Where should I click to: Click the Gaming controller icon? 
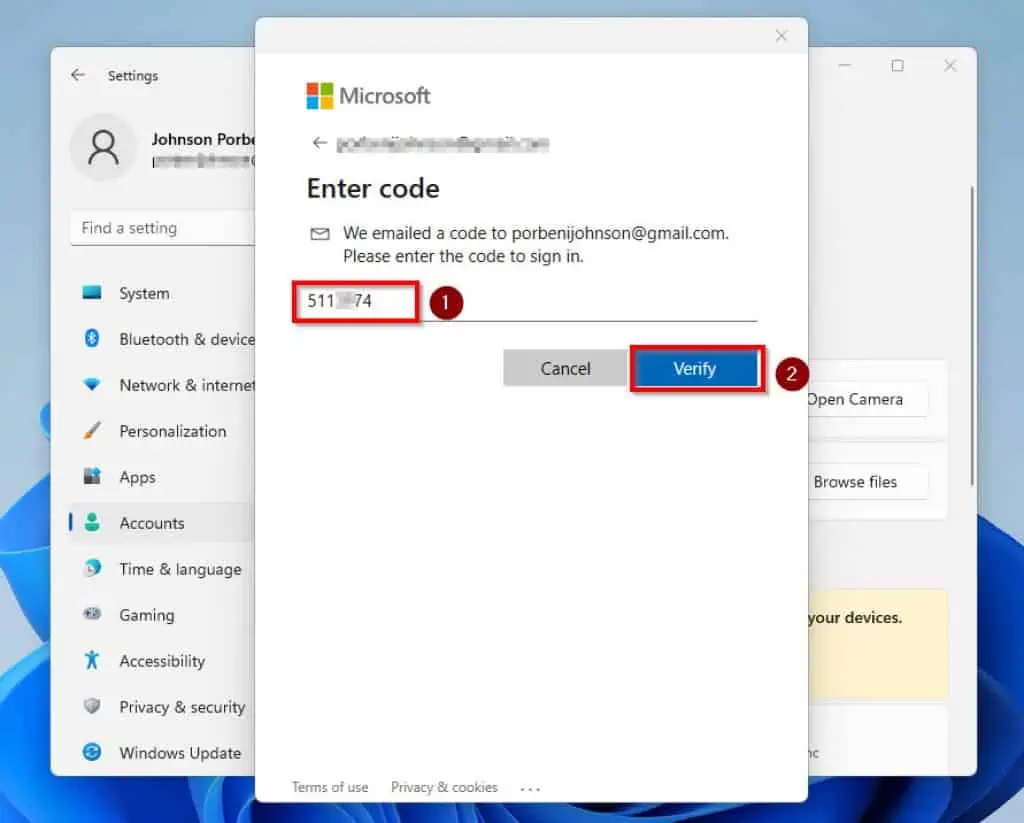(92, 615)
